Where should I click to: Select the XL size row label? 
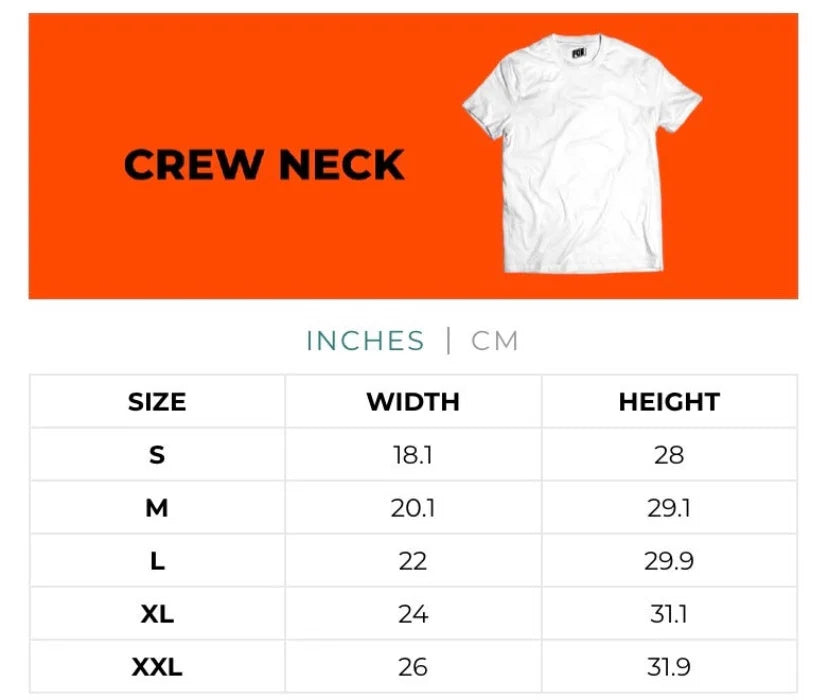point(157,614)
